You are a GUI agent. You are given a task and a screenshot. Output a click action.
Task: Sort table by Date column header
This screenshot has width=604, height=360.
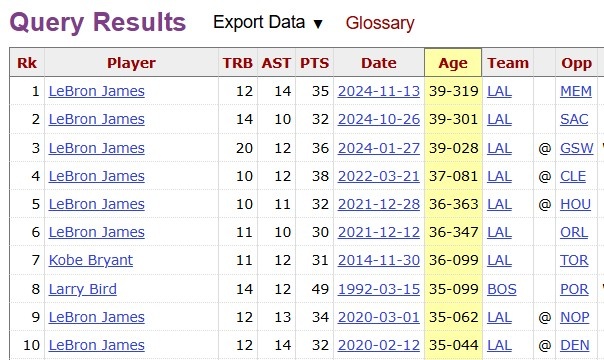379,63
